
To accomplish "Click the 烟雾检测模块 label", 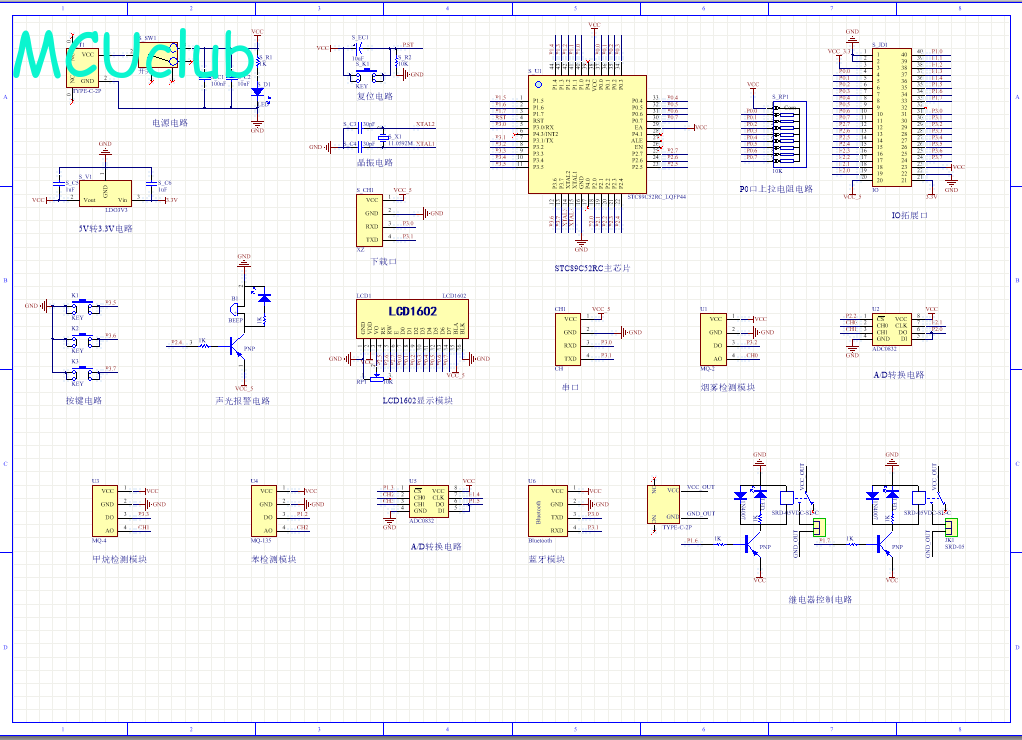I will 727,387.
